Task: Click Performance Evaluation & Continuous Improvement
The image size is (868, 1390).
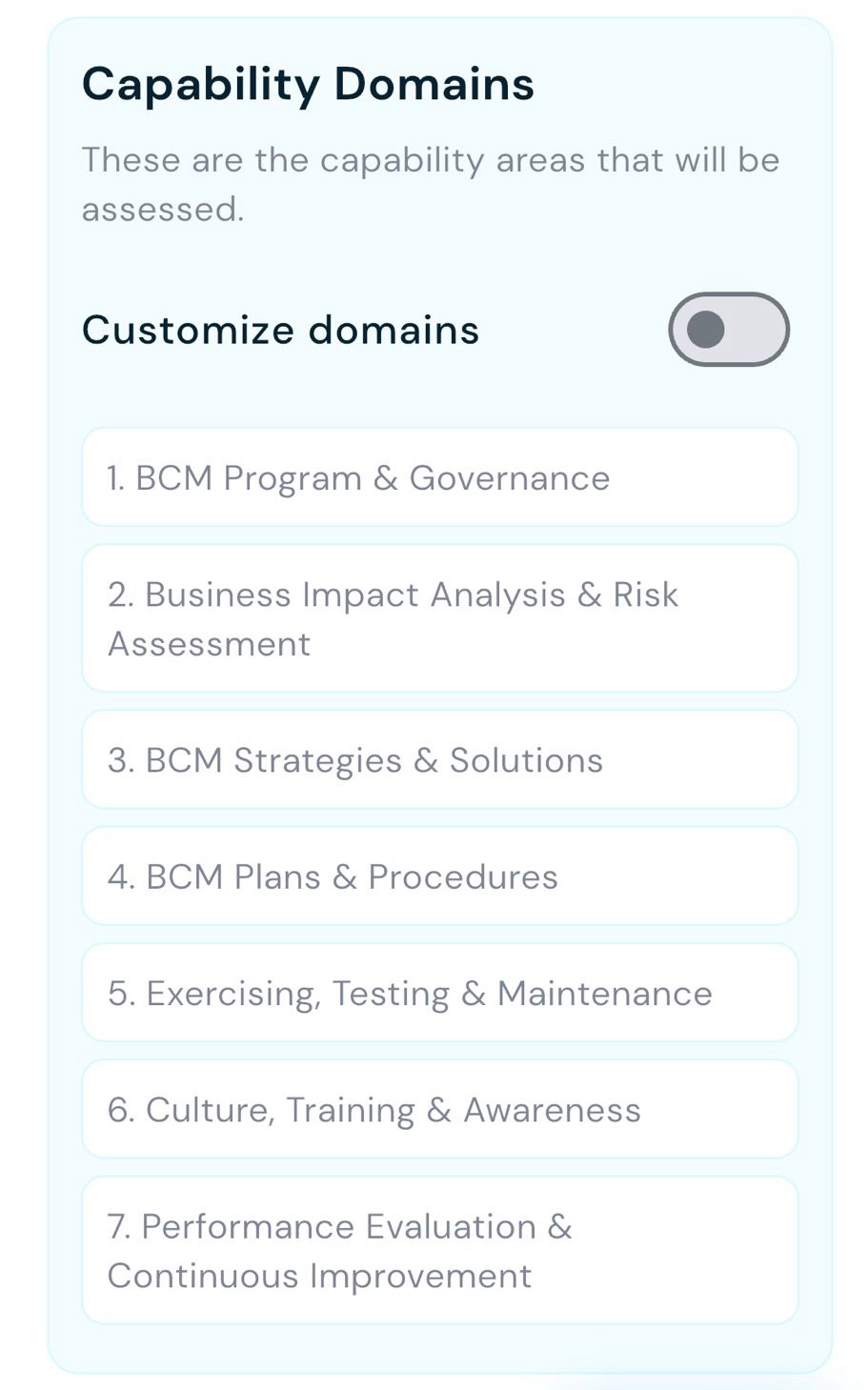Action: pyautogui.click(x=439, y=1250)
